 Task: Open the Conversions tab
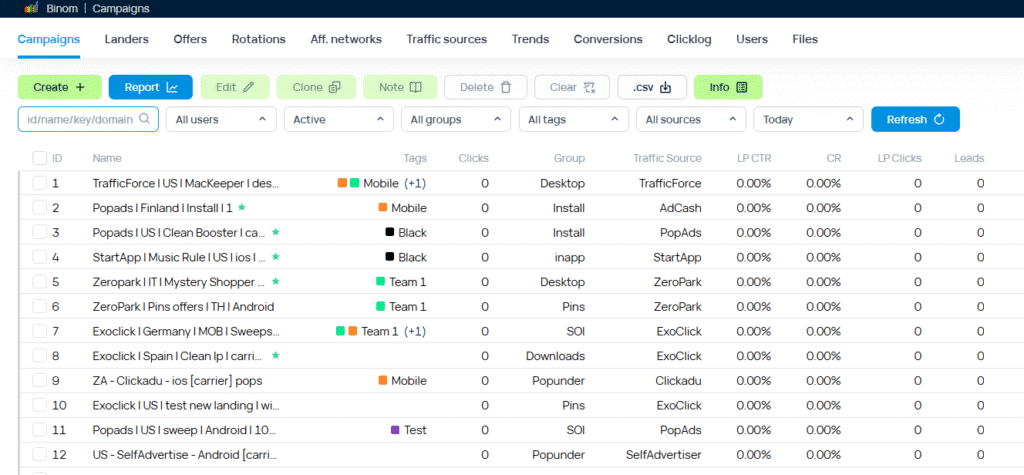pos(608,39)
